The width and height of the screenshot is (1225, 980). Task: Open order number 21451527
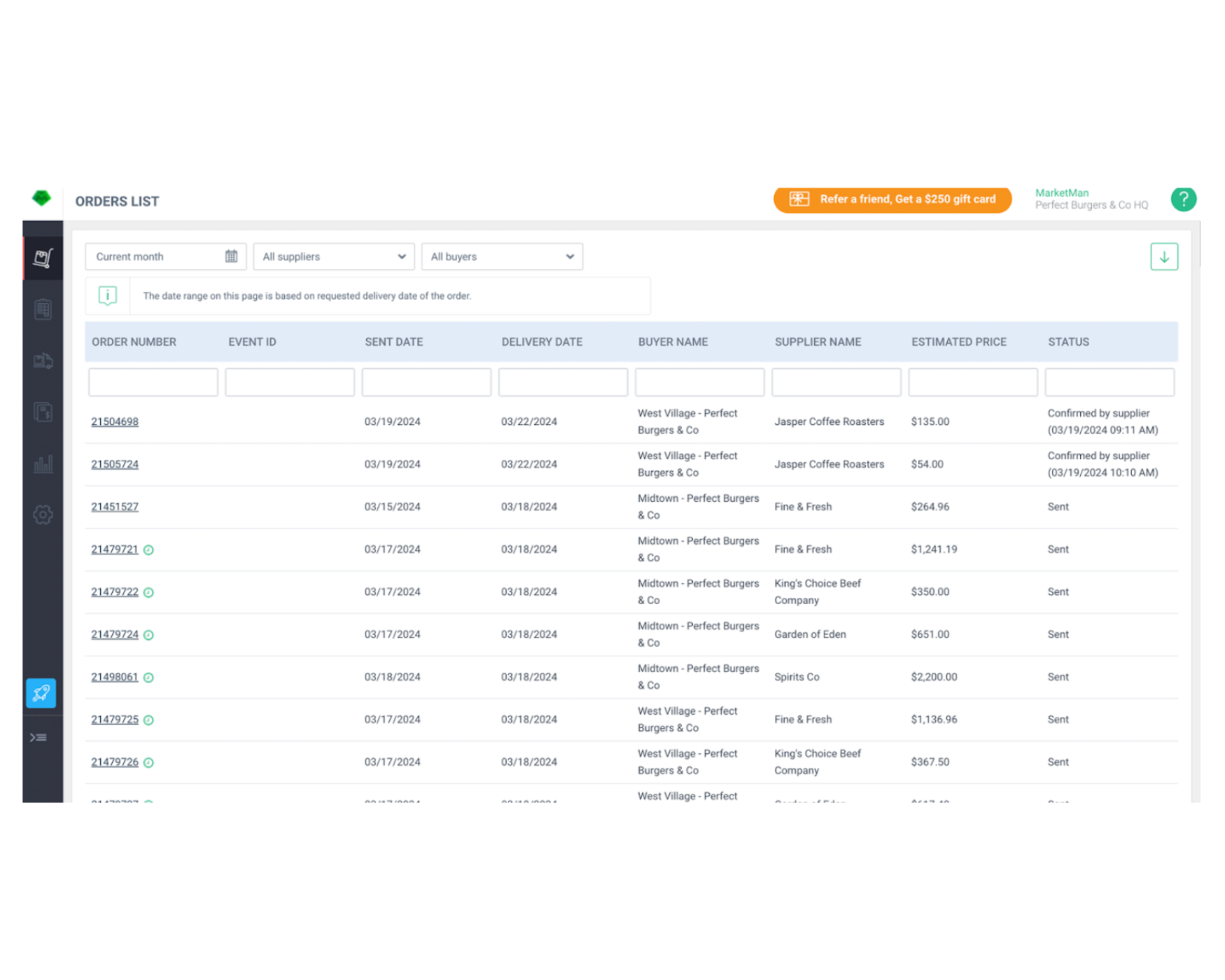coord(115,507)
